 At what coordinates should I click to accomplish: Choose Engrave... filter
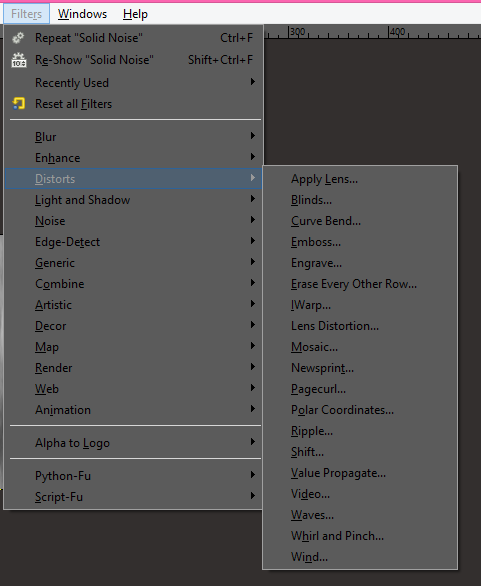360,263
